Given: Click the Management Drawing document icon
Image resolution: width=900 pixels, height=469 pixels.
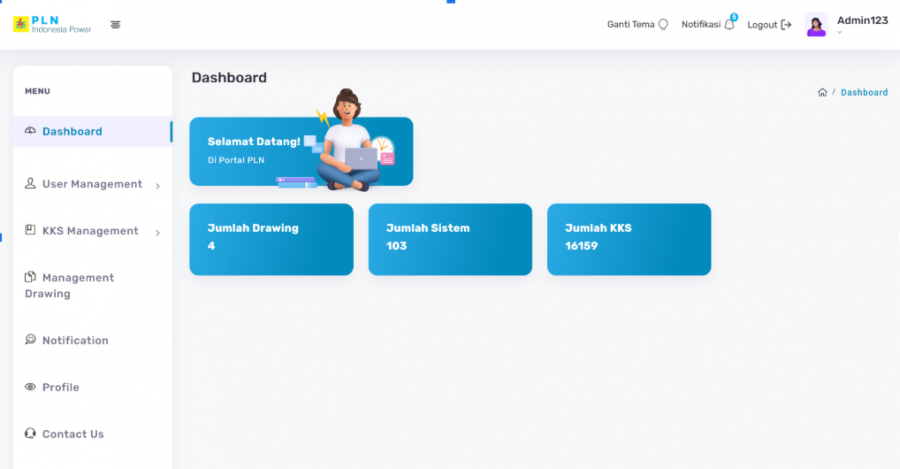Looking at the screenshot, I should pos(30,277).
